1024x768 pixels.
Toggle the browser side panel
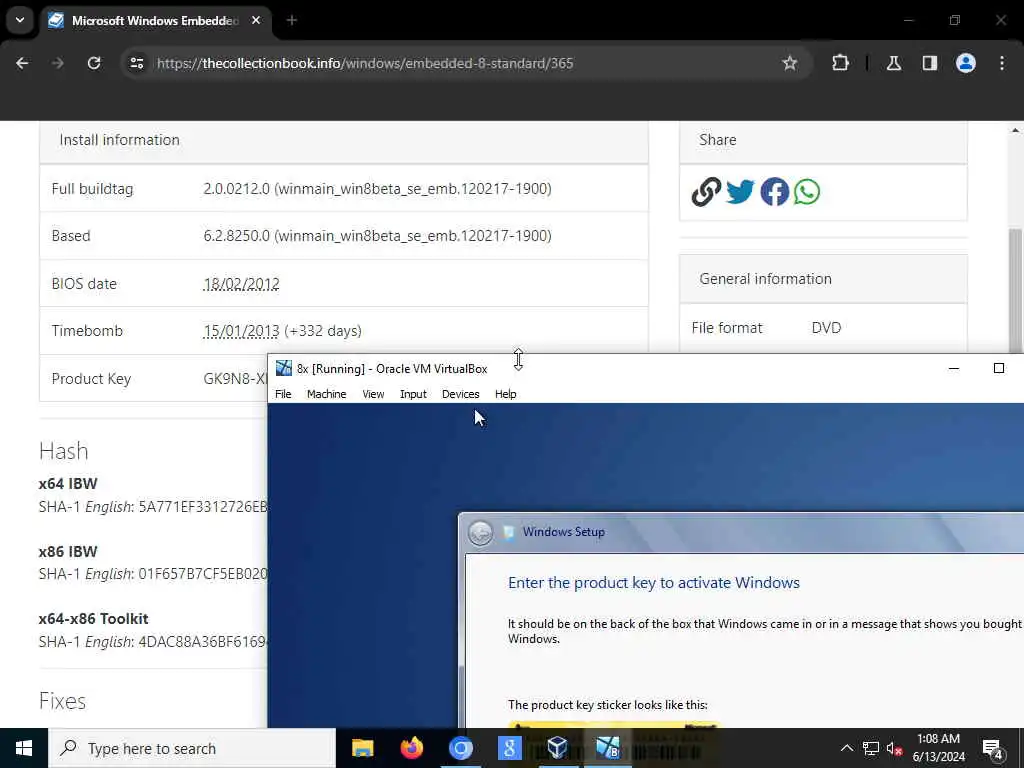[x=930, y=63]
